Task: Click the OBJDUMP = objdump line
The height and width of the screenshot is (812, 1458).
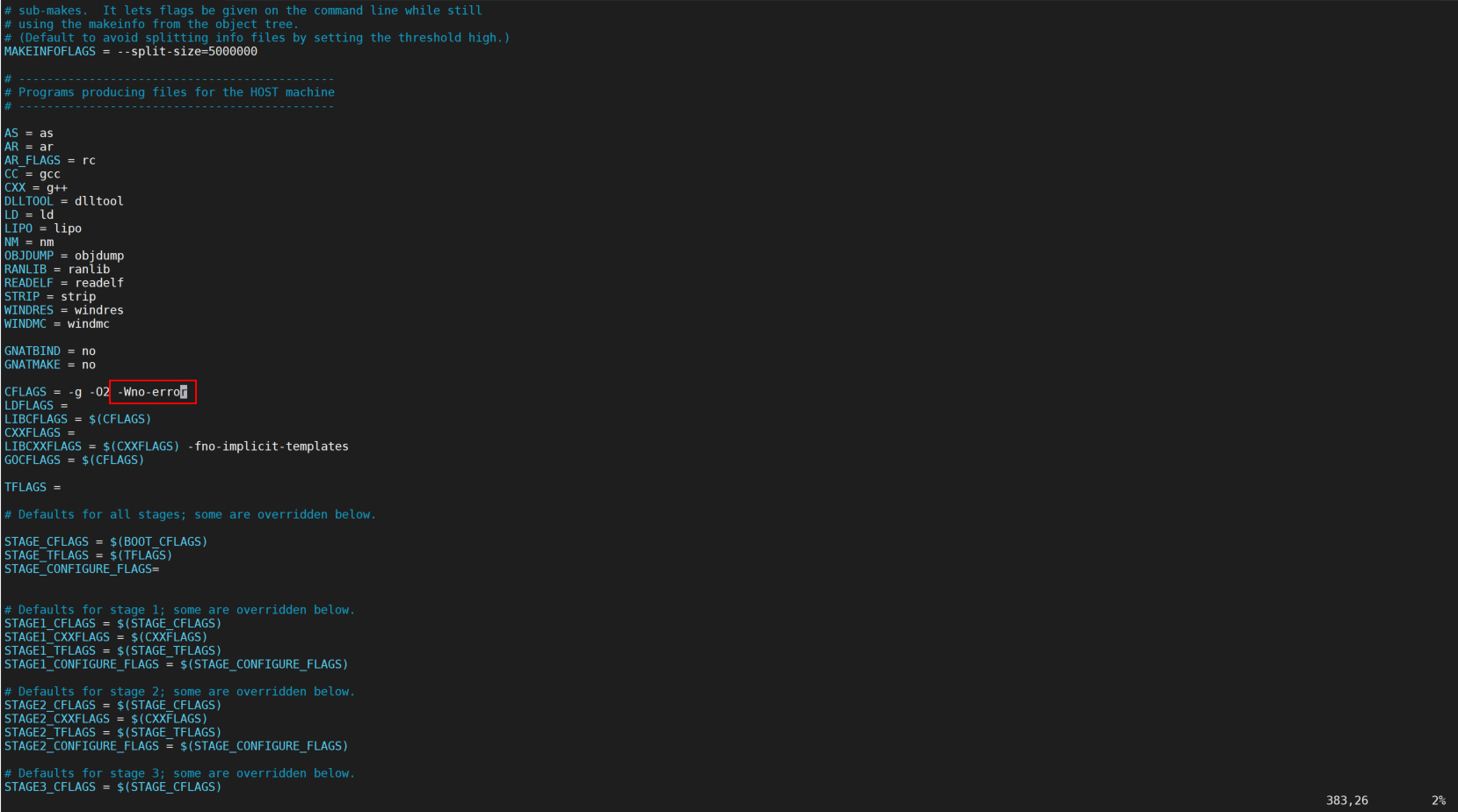Action: [63, 255]
